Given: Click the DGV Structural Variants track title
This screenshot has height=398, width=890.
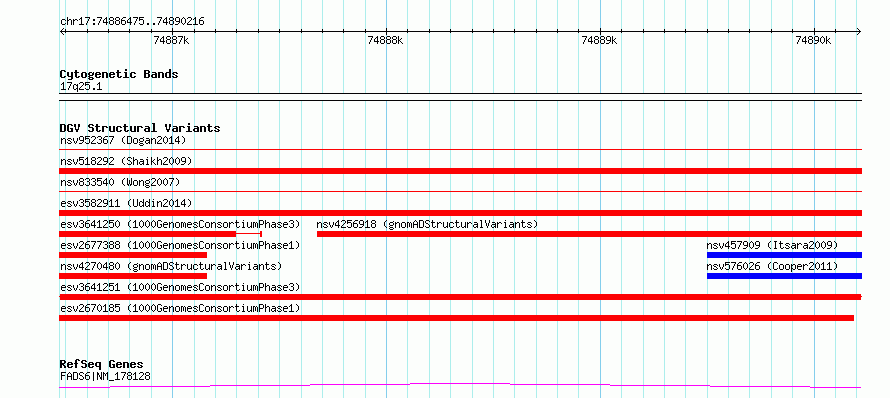Looking at the screenshot, I should pyautogui.click(x=140, y=128).
